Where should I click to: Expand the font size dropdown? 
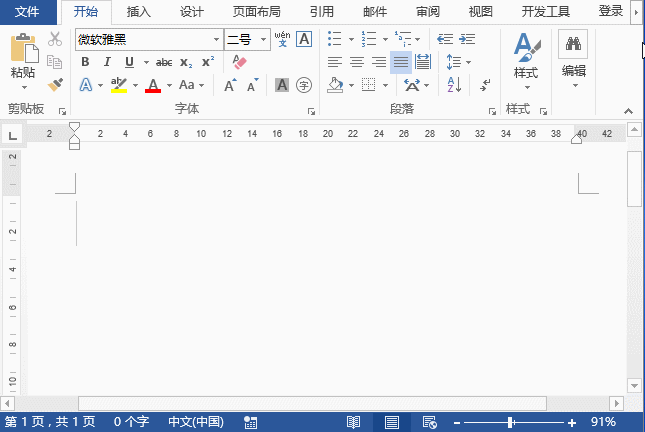(x=264, y=39)
